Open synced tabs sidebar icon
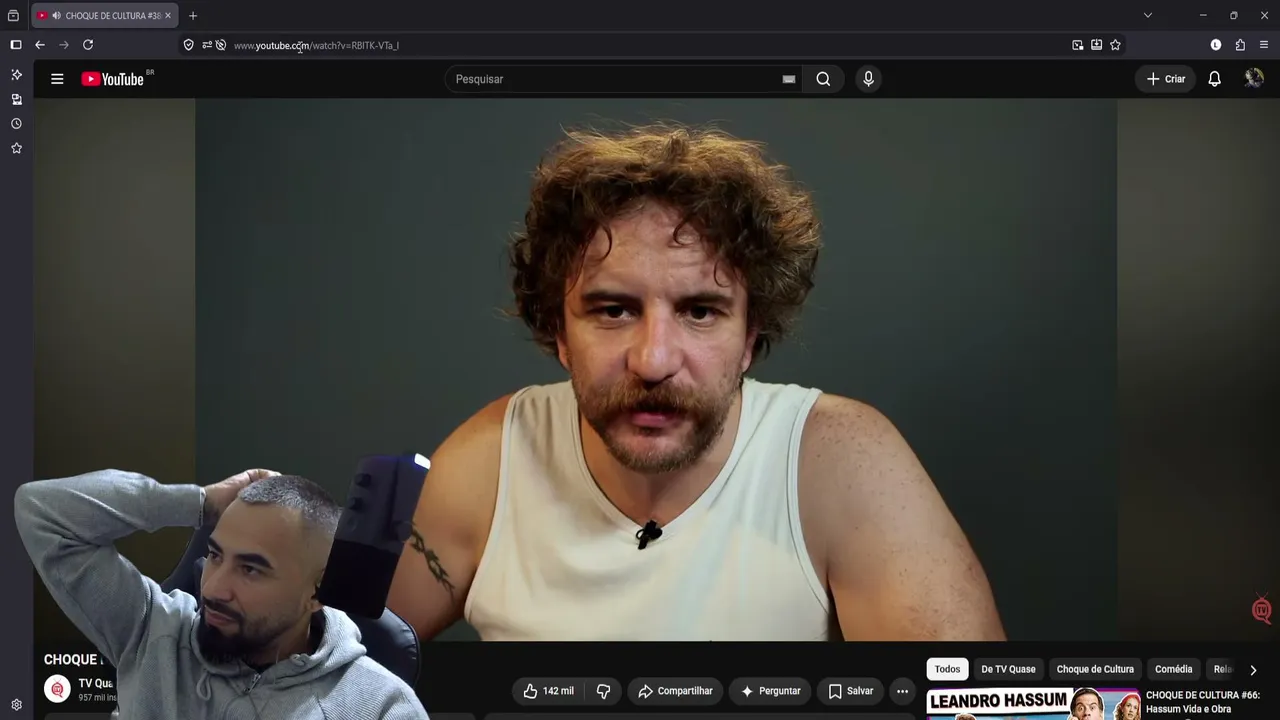Screen dimensions: 1280x720 click(x=16, y=99)
